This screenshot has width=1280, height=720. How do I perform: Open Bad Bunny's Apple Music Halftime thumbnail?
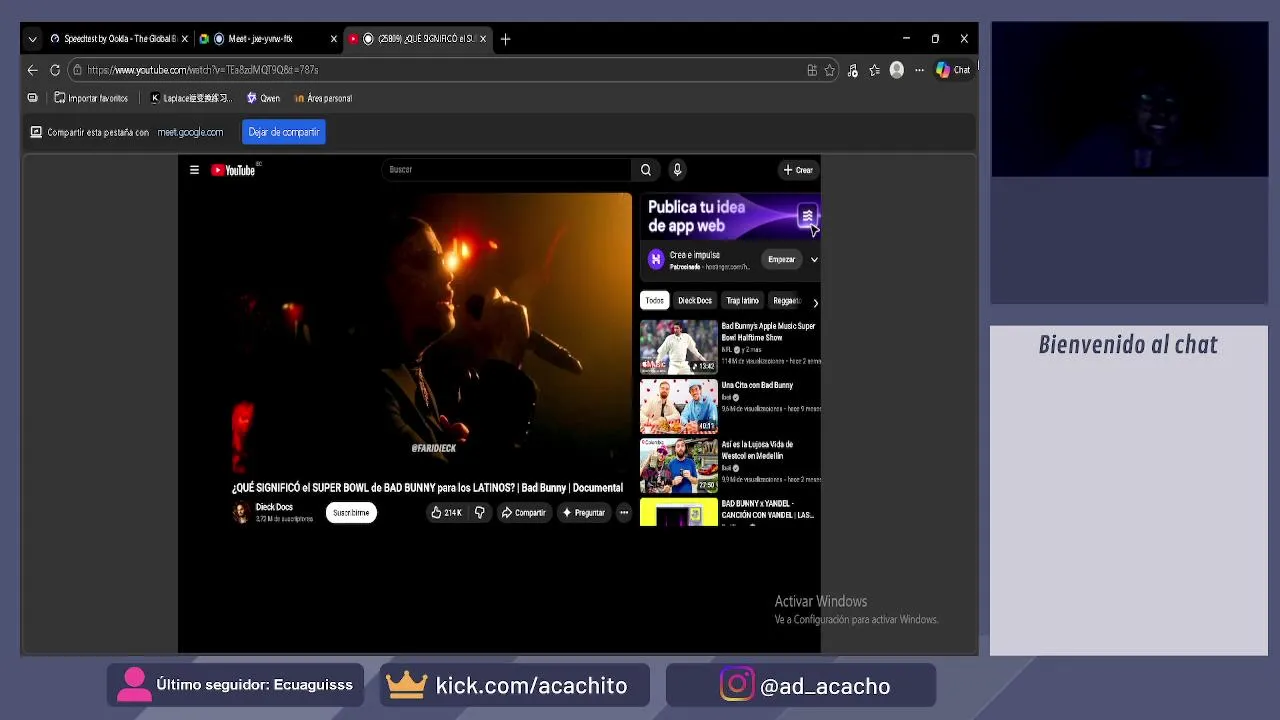(679, 347)
